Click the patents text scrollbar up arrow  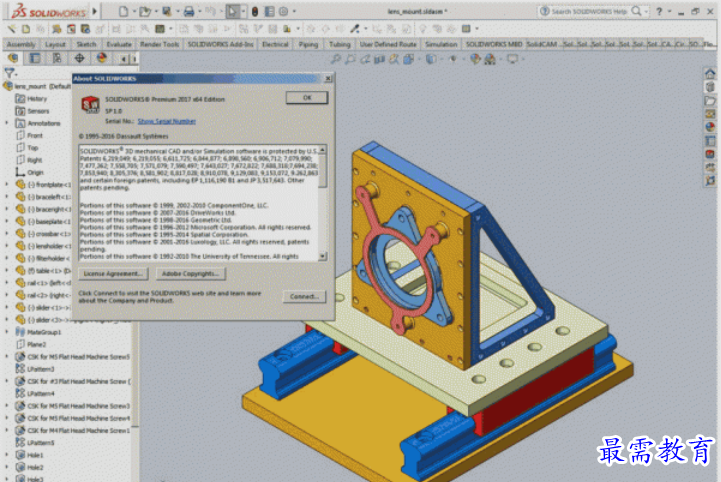[x=323, y=150]
